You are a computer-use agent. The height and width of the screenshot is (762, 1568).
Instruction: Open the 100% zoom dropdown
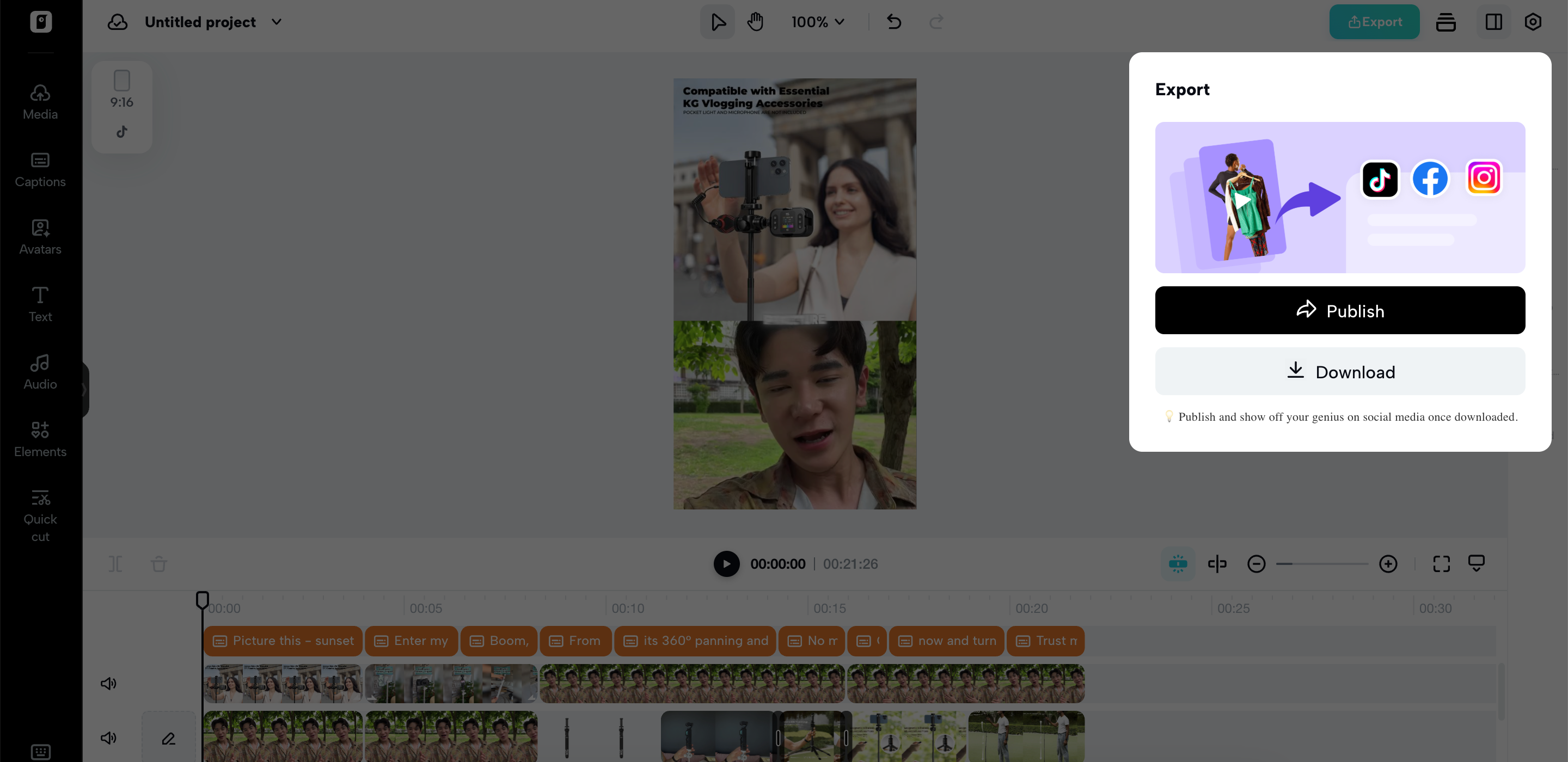click(817, 22)
